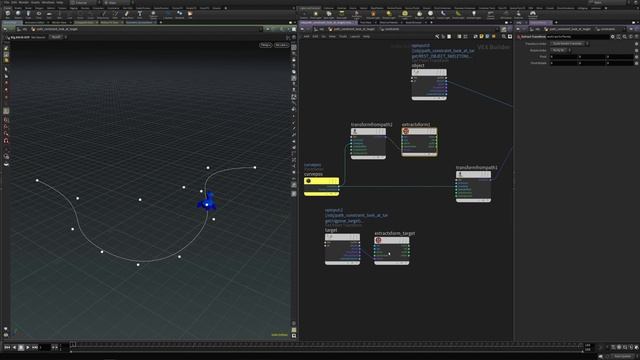Click the Caustic Light shelf tool
This screenshot has height=360, width=640.
coord(443,15)
